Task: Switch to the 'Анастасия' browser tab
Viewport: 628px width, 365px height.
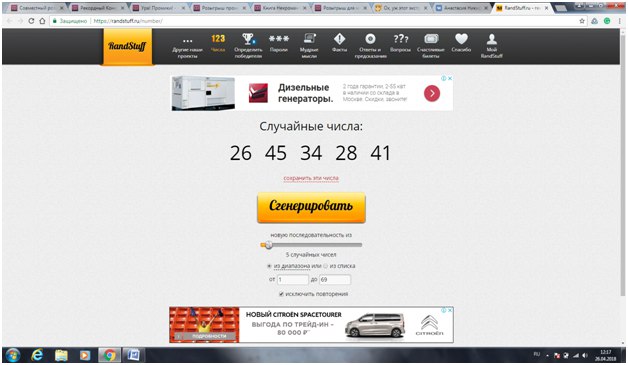Action: click(x=463, y=8)
